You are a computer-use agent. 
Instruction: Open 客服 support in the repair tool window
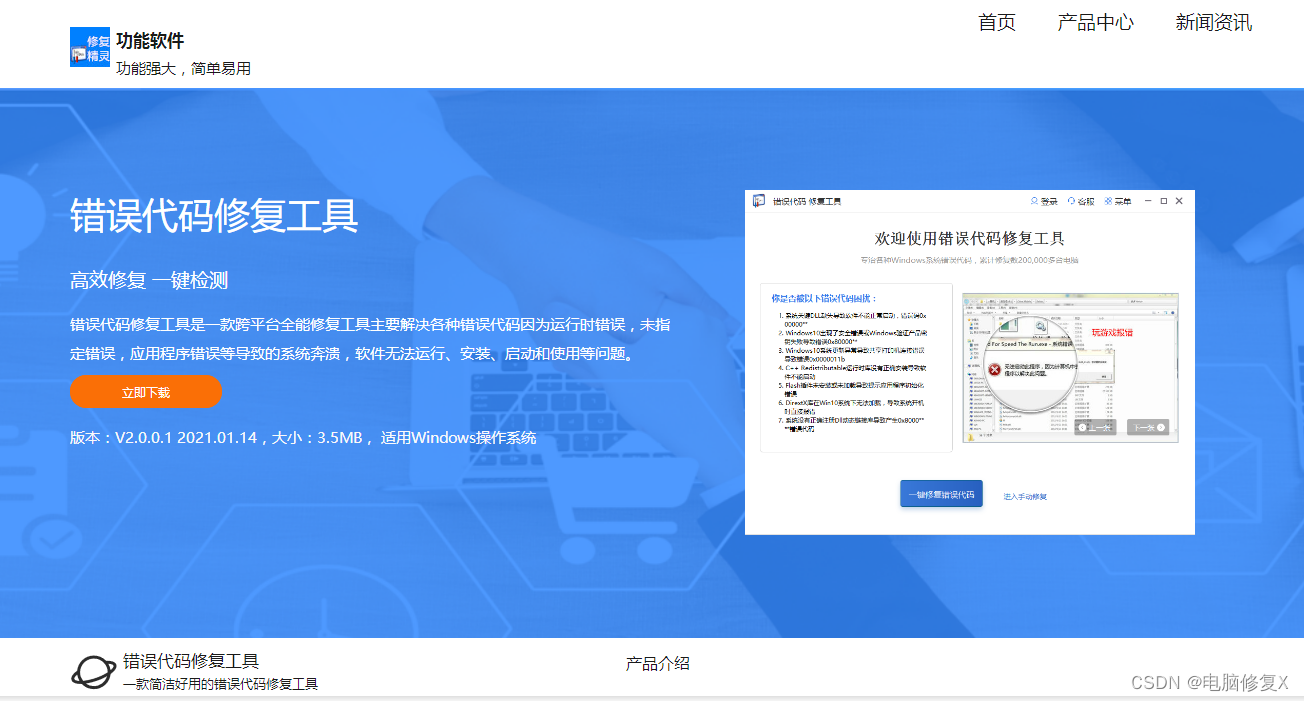[x=1081, y=201]
